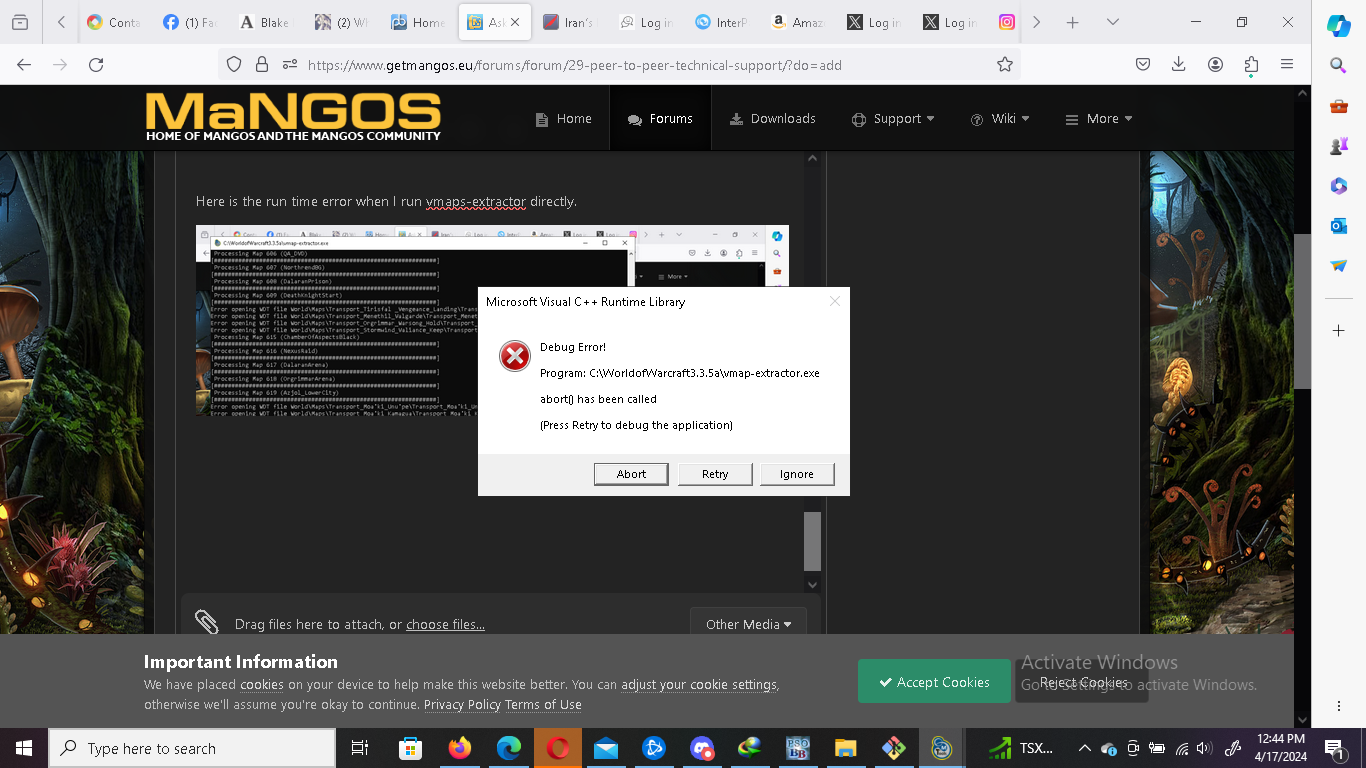
Task: Click Ignore in the debug error dialog
Action: click(x=797, y=474)
